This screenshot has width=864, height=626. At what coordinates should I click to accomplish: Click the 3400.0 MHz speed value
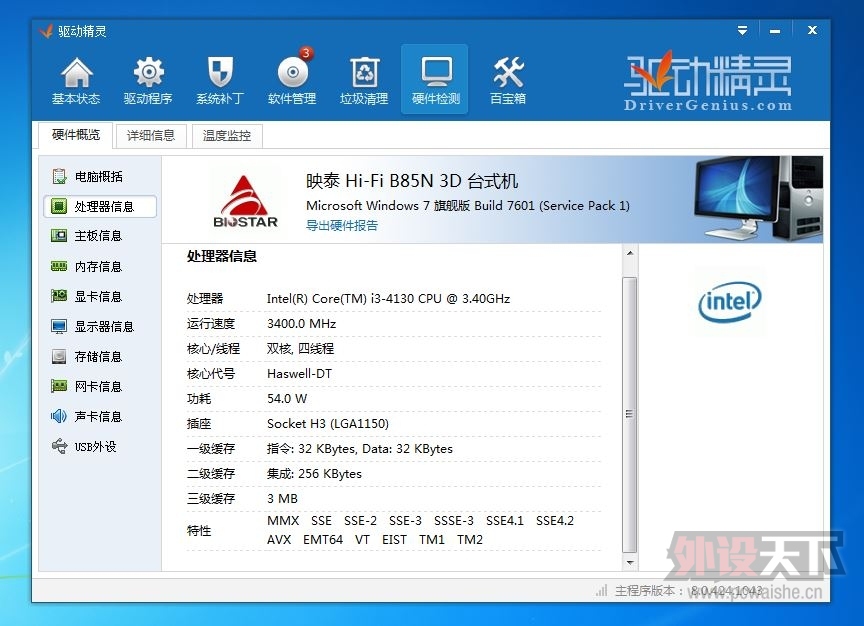click(301, 323)
